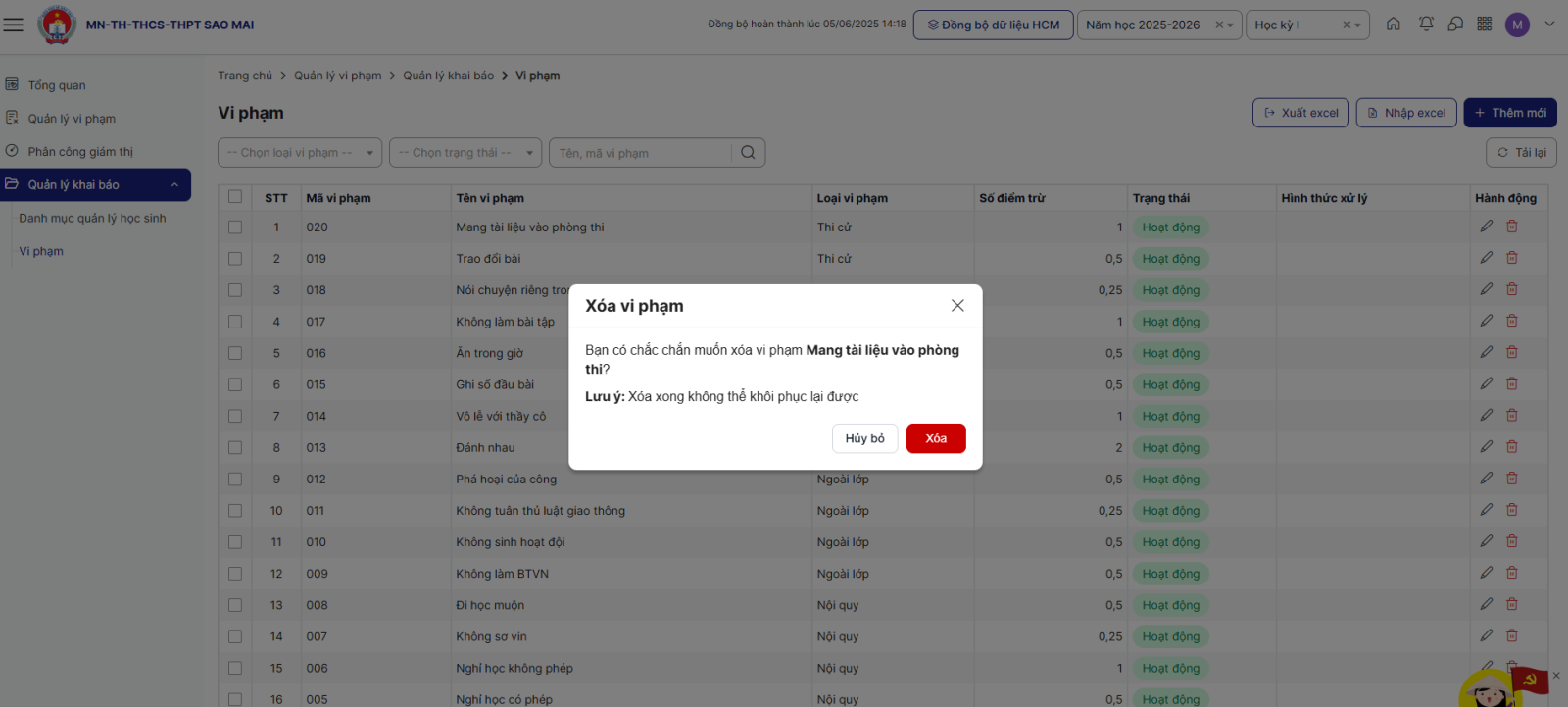Click the Quản lý vi phạm breadcrumb link
This screenshot has width=1568, height=707.
338,76
